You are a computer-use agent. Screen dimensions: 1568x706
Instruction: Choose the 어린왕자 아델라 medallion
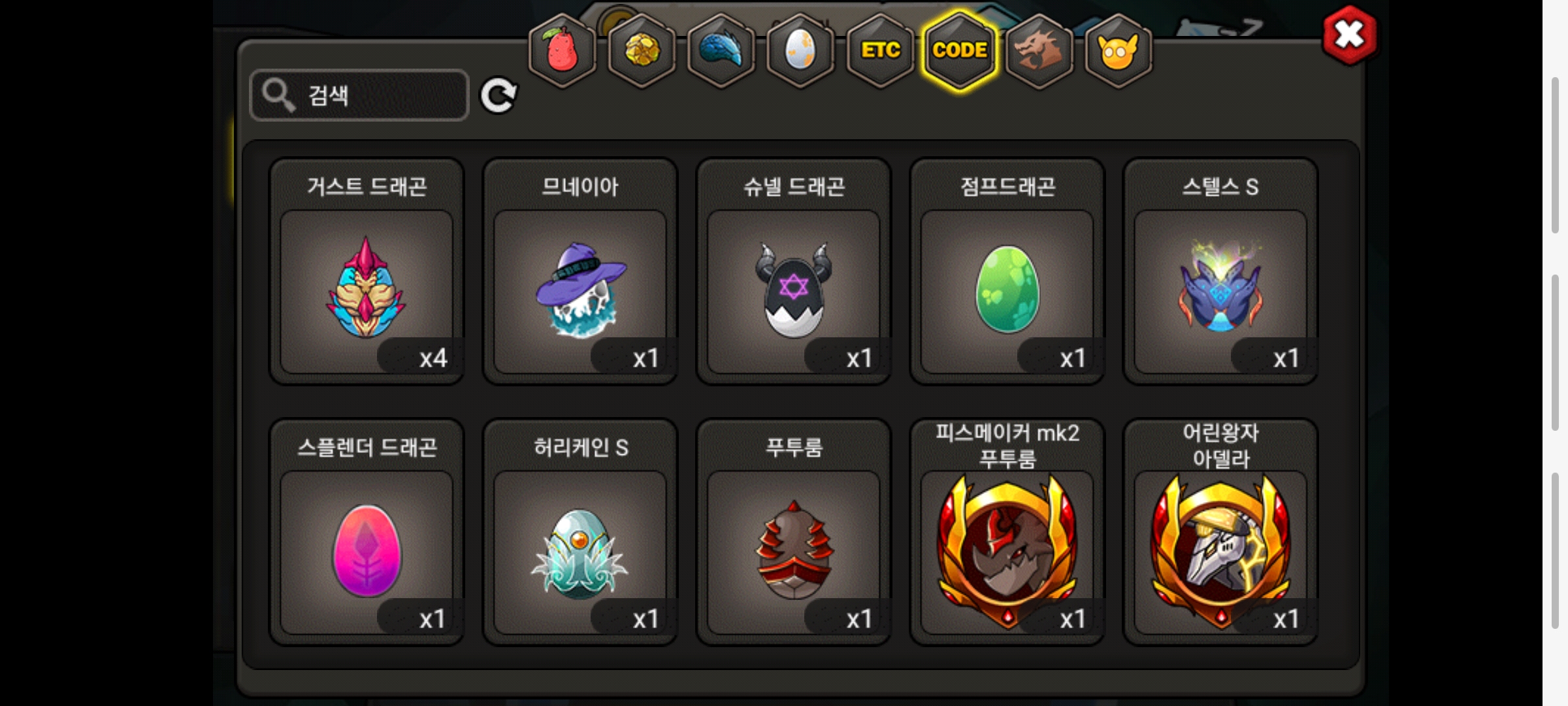pos(1220,532)
